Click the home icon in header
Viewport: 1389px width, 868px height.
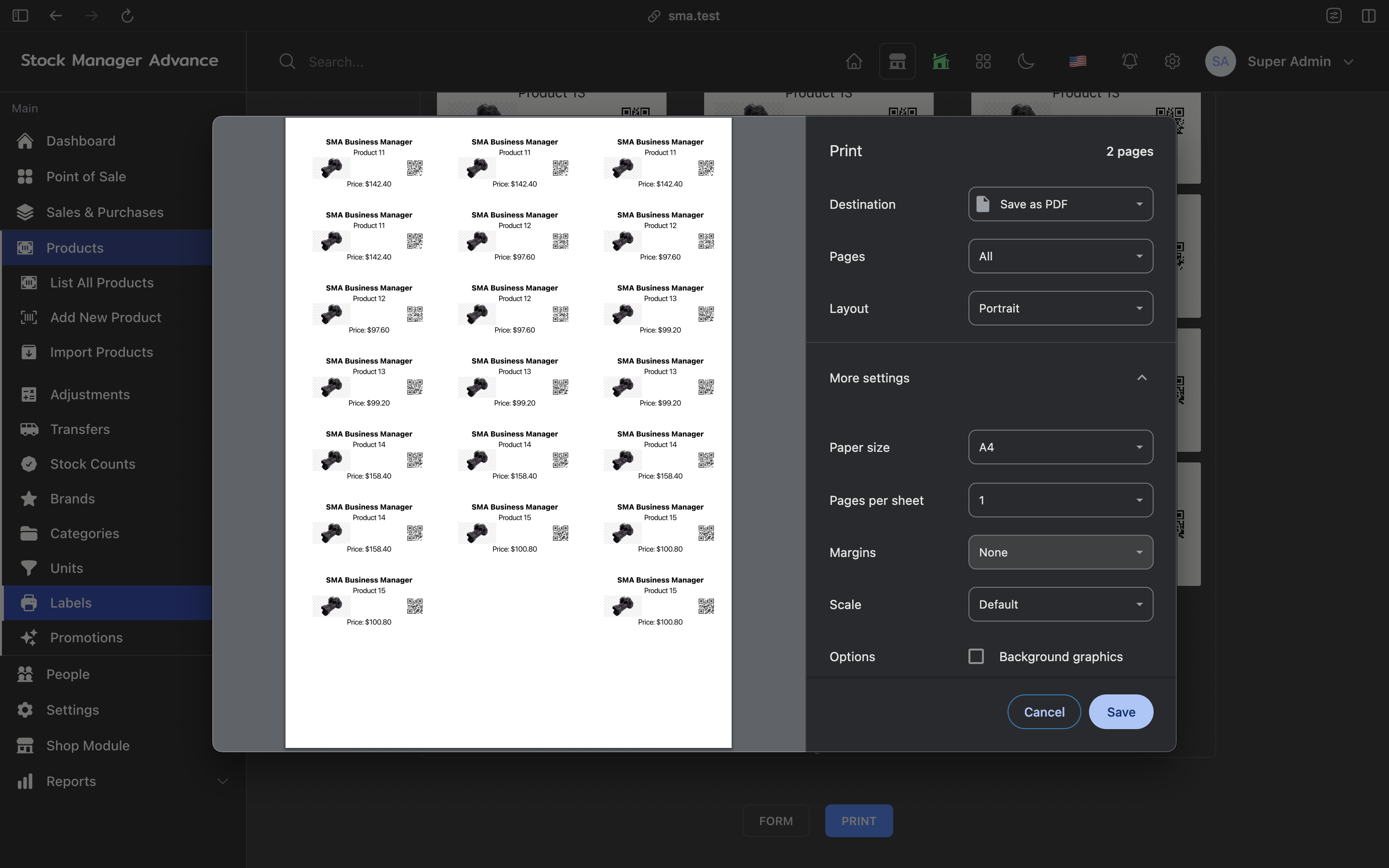[854, 61]
